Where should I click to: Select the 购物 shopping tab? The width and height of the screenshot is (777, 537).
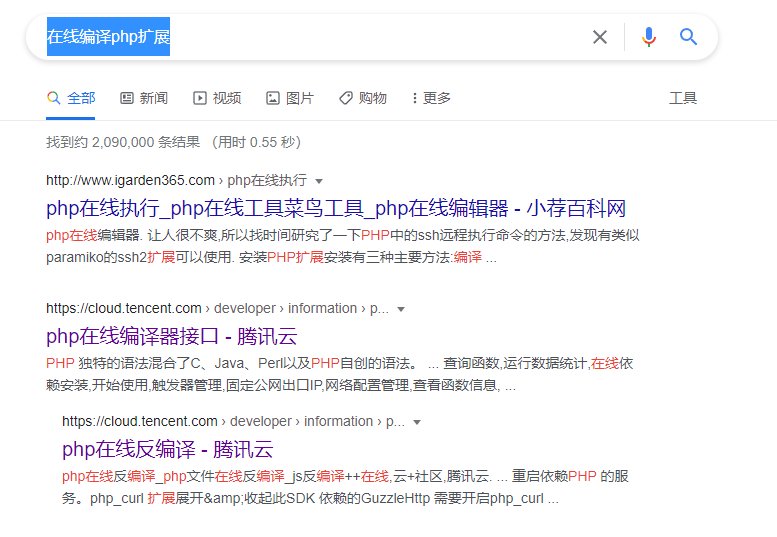[x=363, y=98]
